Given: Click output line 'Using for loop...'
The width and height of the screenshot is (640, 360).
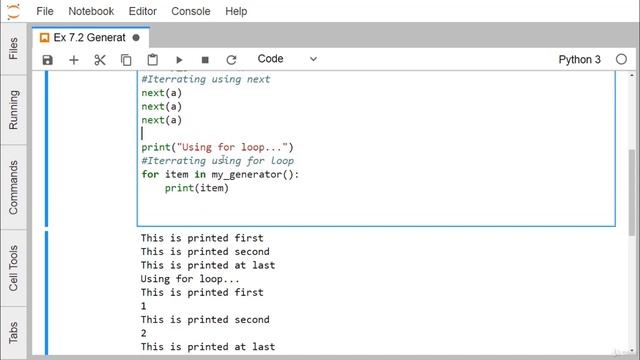Looking at the screenshot, I should pos(190,279).
